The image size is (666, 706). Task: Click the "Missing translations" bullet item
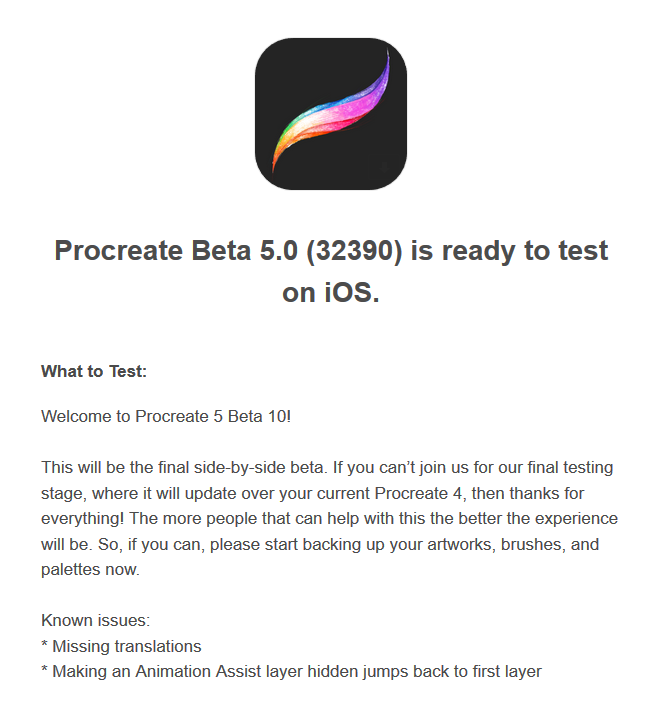(127, 647)
